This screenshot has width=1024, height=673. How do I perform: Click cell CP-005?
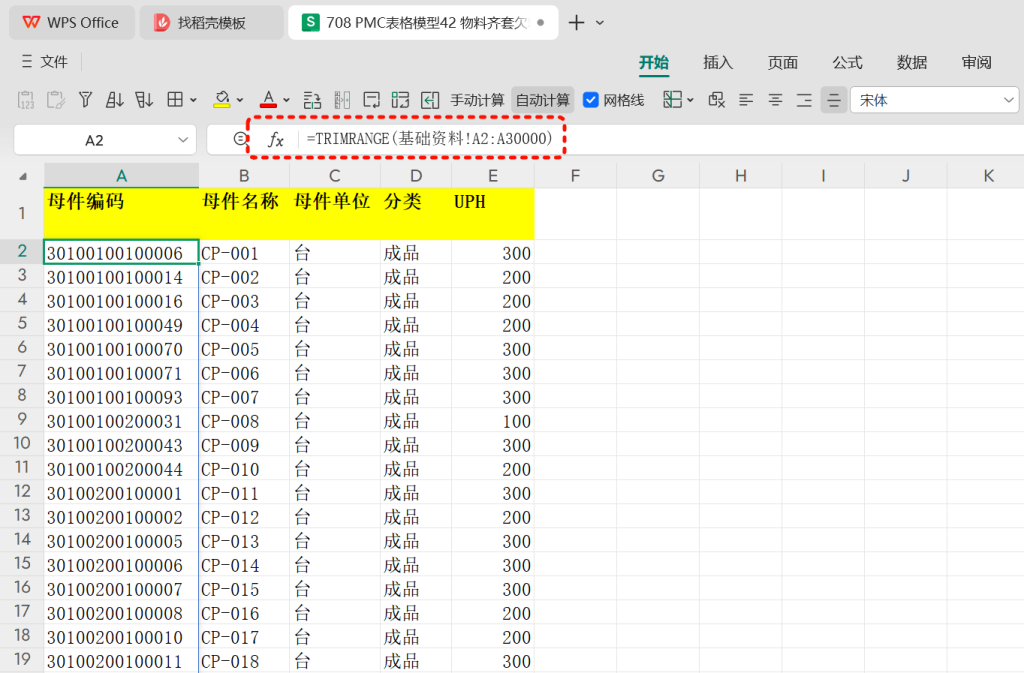(x=244, y=349)
